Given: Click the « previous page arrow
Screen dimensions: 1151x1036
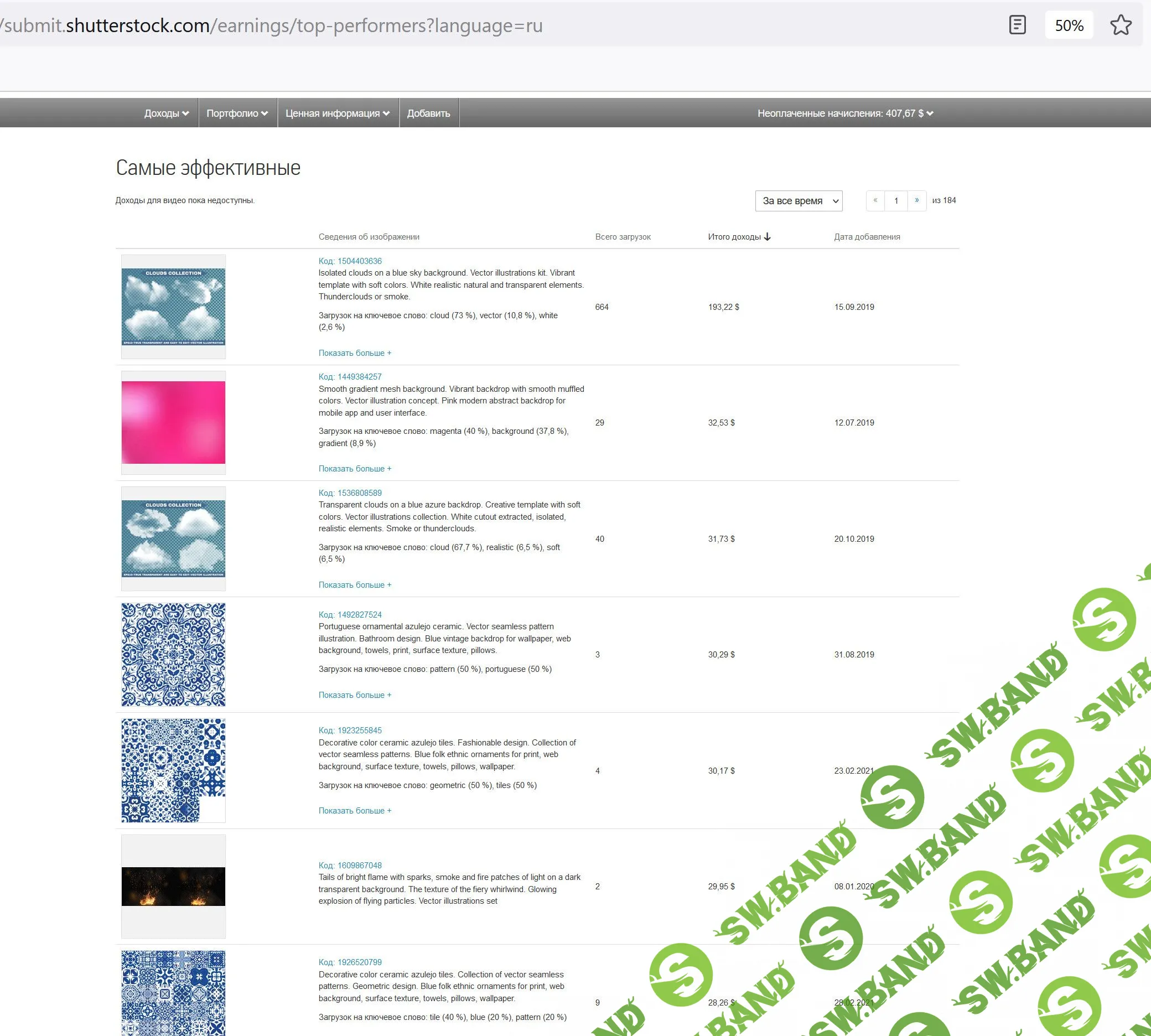Looking at the screenshot, I should click(x=875, y=200).
